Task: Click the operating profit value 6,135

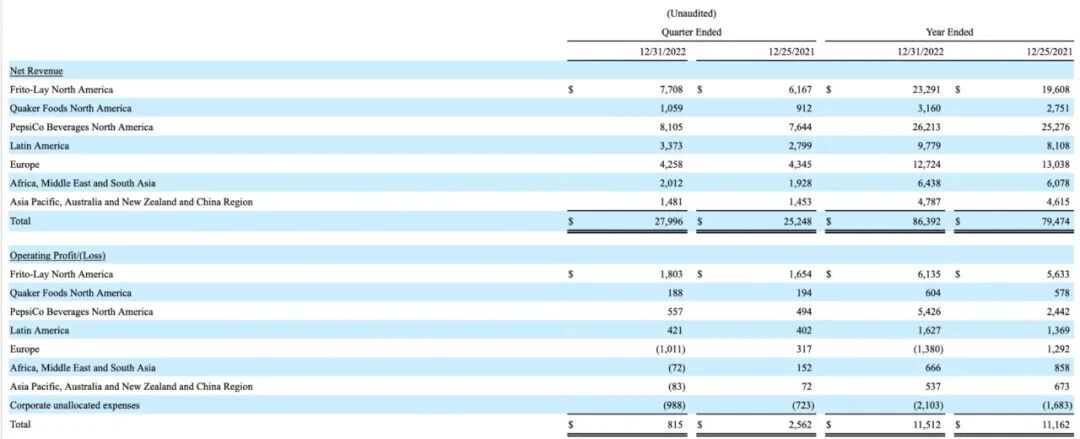Action: (931, 274)
